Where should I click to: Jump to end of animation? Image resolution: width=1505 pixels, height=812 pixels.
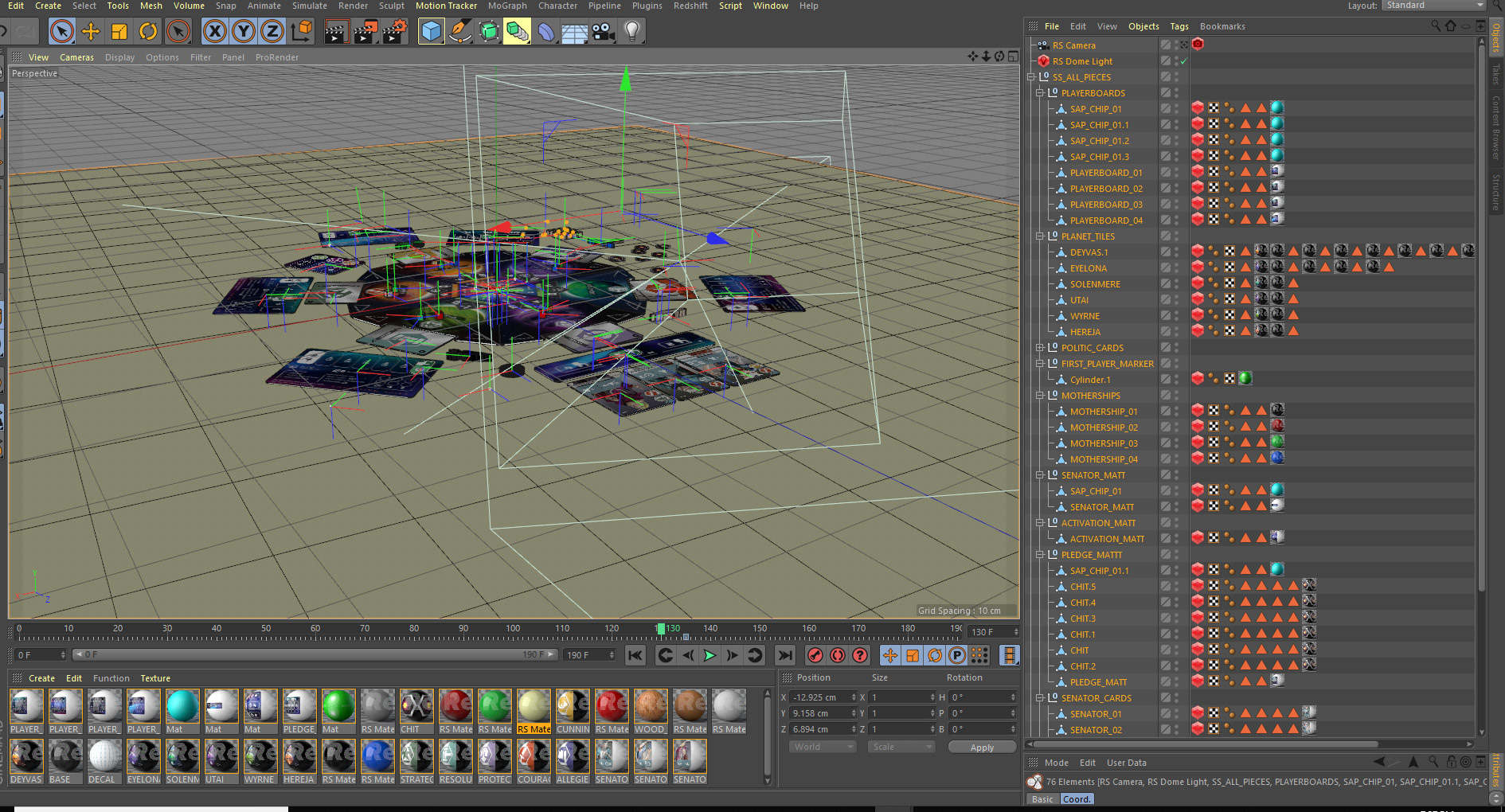click(785, 655)
